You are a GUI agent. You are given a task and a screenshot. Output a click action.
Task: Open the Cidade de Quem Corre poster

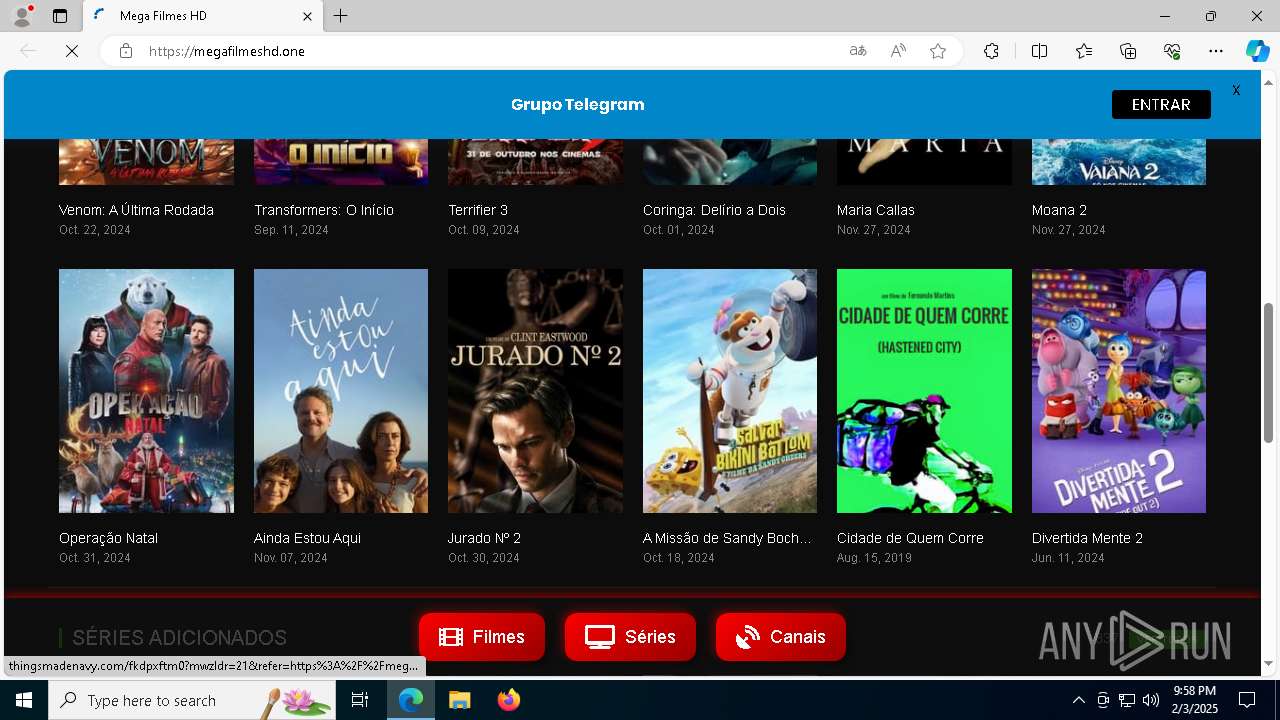pyautogui.click(x=924, y=391)
